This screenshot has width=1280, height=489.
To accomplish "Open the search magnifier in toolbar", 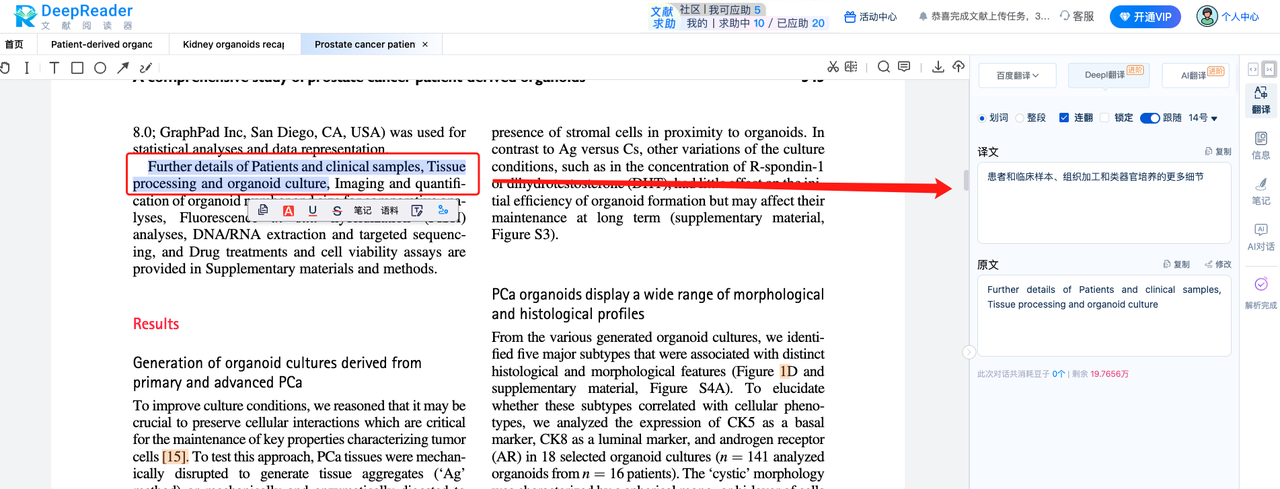I will tap(883, 67).
